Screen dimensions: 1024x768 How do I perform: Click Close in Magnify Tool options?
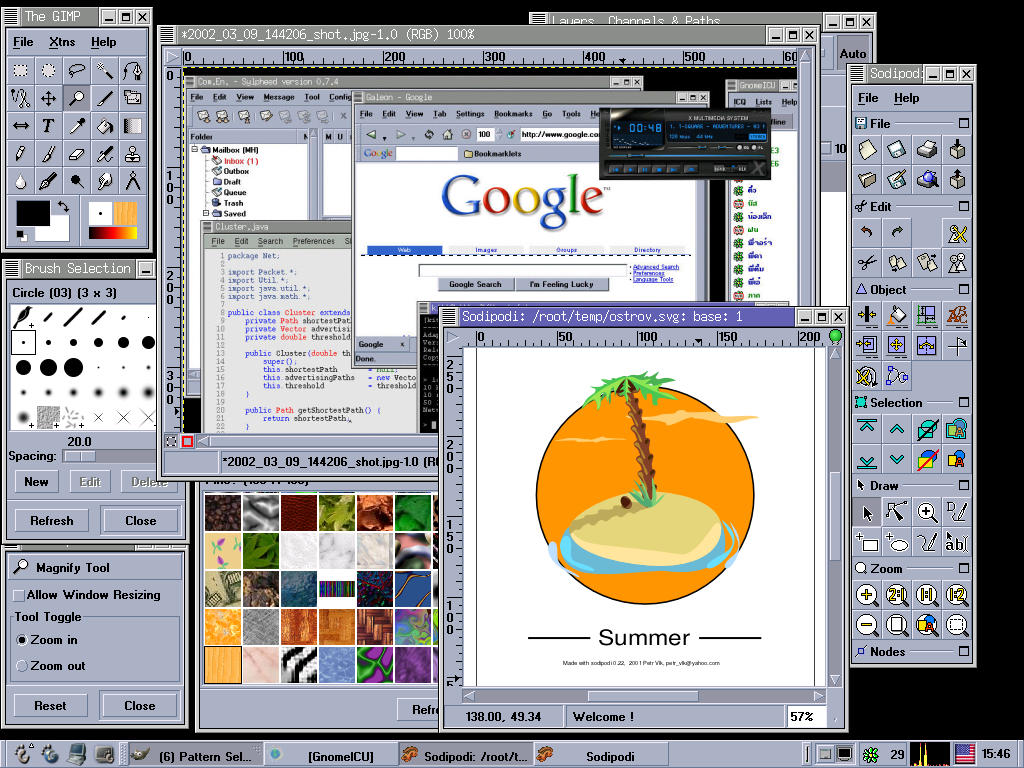(x=140, y=705)
